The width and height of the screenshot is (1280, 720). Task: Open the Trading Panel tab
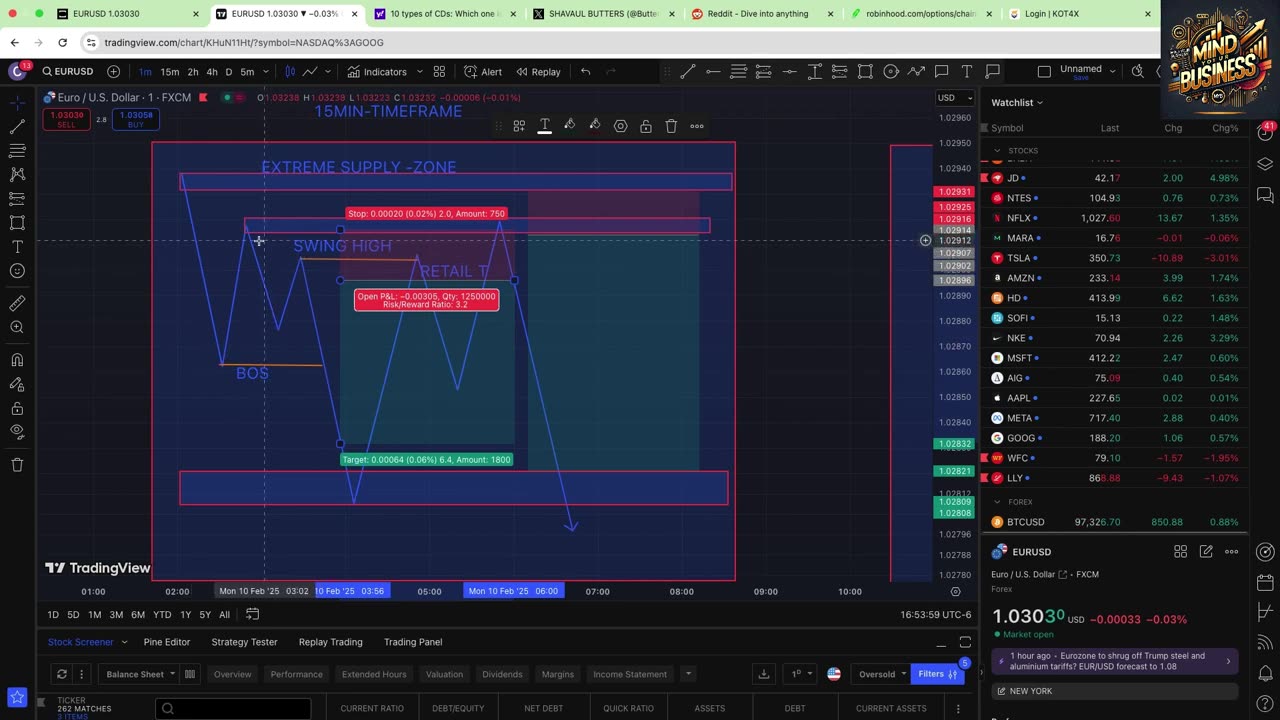[413, 642]
